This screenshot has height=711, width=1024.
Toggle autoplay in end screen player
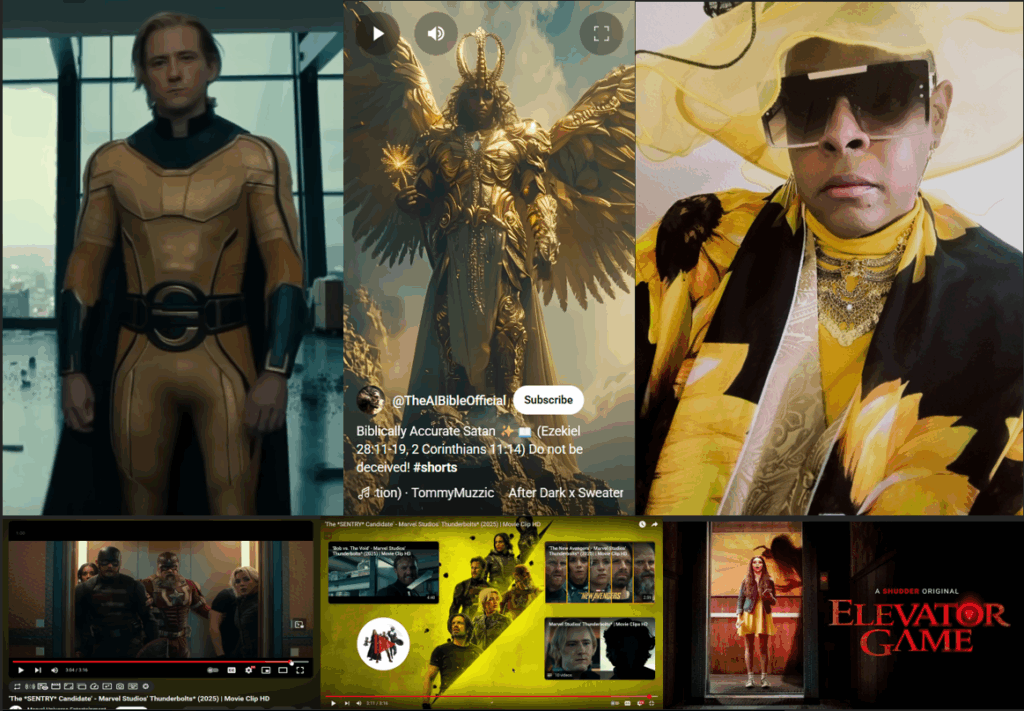click(x=615, y=703)
